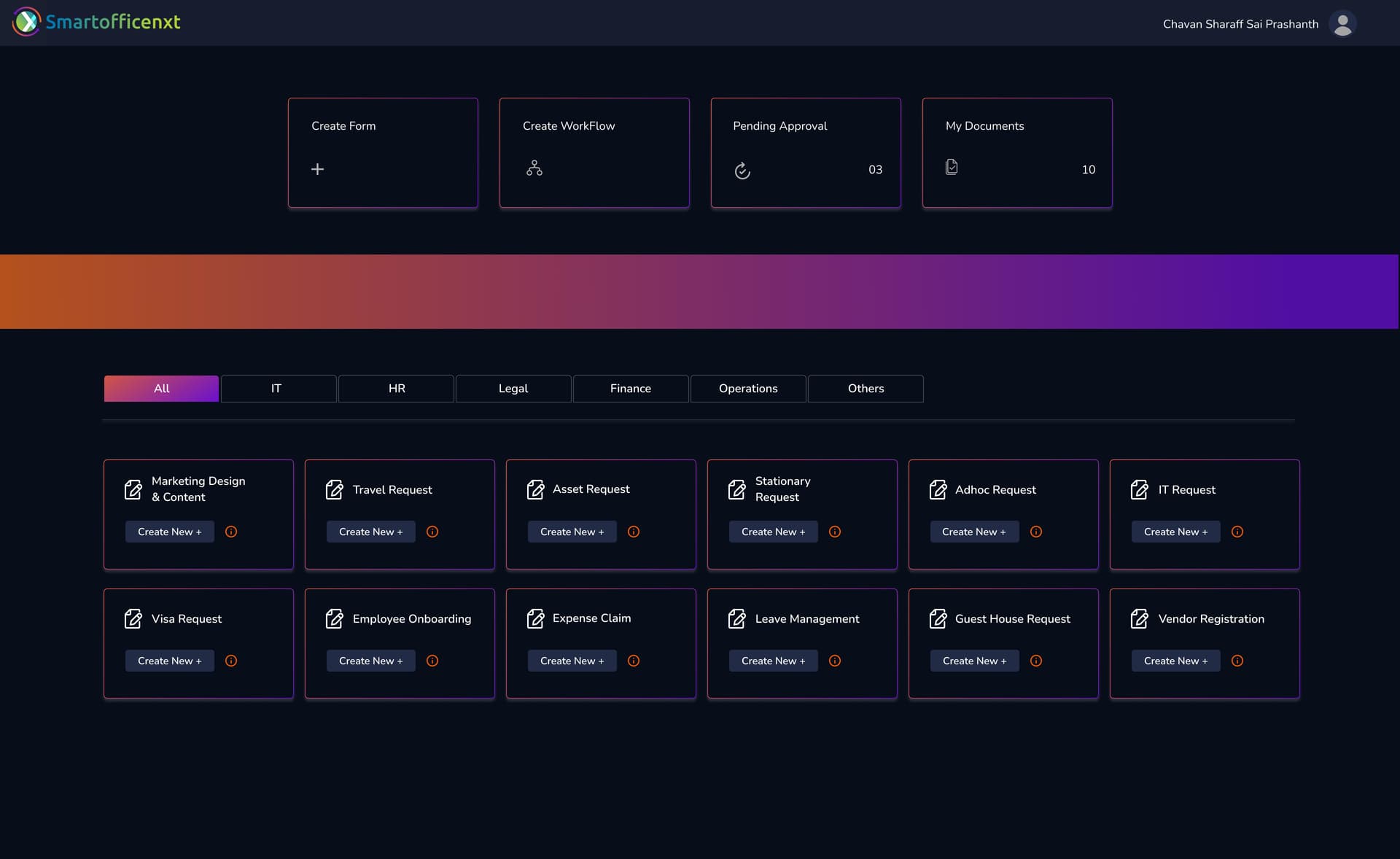This screenshot has width=1400, height=859.
Task: Click Create New on Leave Management card
Action: point(773,661)
